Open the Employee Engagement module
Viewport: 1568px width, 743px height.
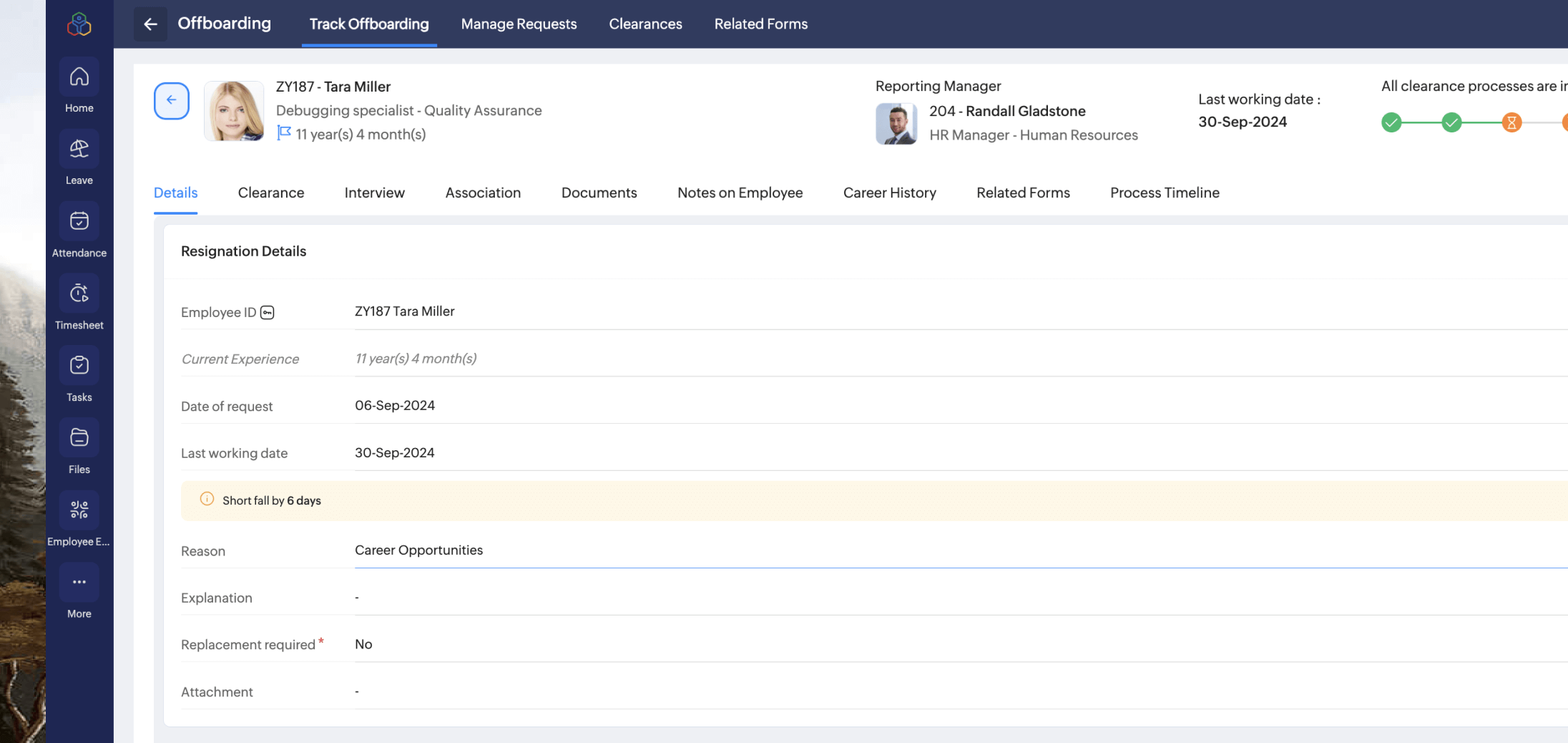pyautogui.click(x=79, y=509)
